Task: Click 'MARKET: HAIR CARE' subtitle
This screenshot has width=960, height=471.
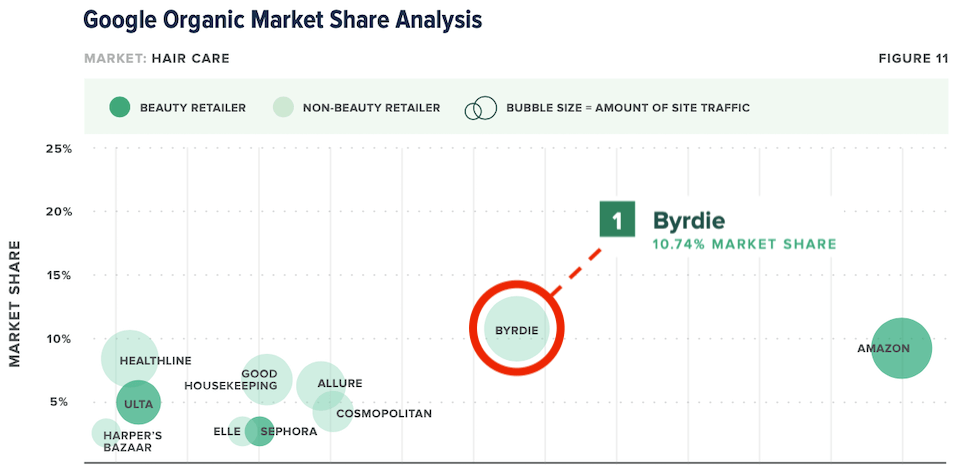Action: [x=157, y=59]
